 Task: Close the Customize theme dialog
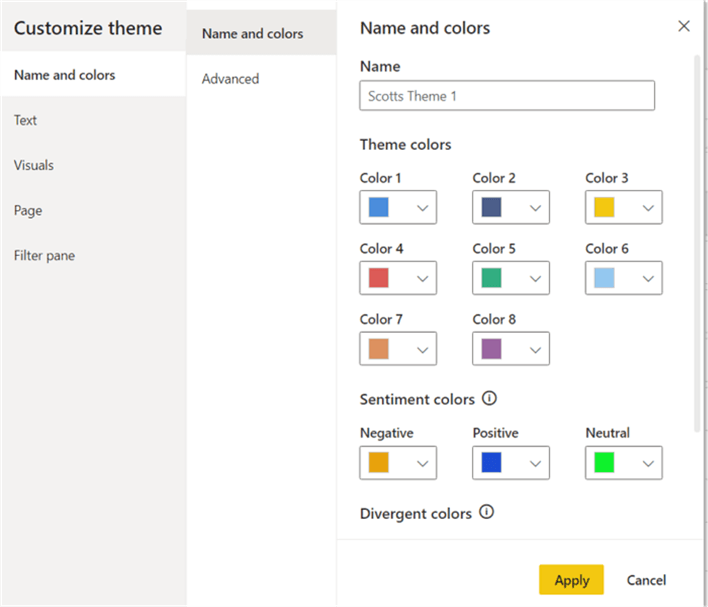coord(684,26)
